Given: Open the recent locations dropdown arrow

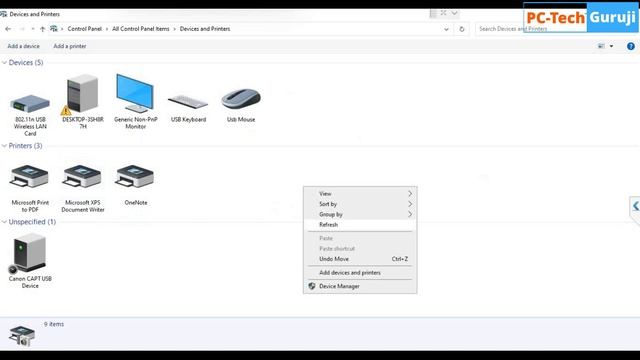Looking at the screenshot, I should point(33,29).
